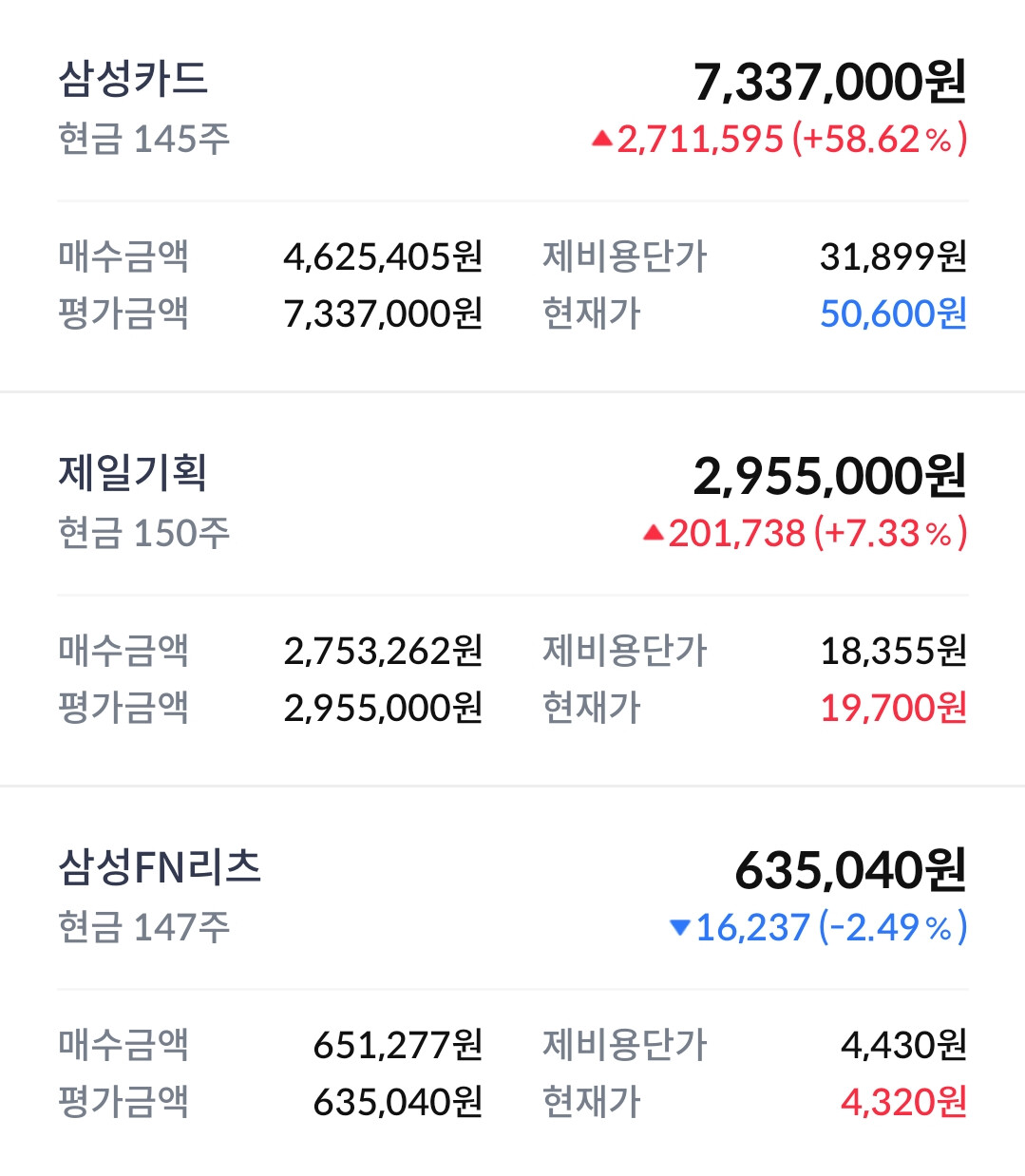This screenshot has width=1025, height=1176.
Task: Click the red up-triangle for 삼성카드
Action: [x=601, y=140]
